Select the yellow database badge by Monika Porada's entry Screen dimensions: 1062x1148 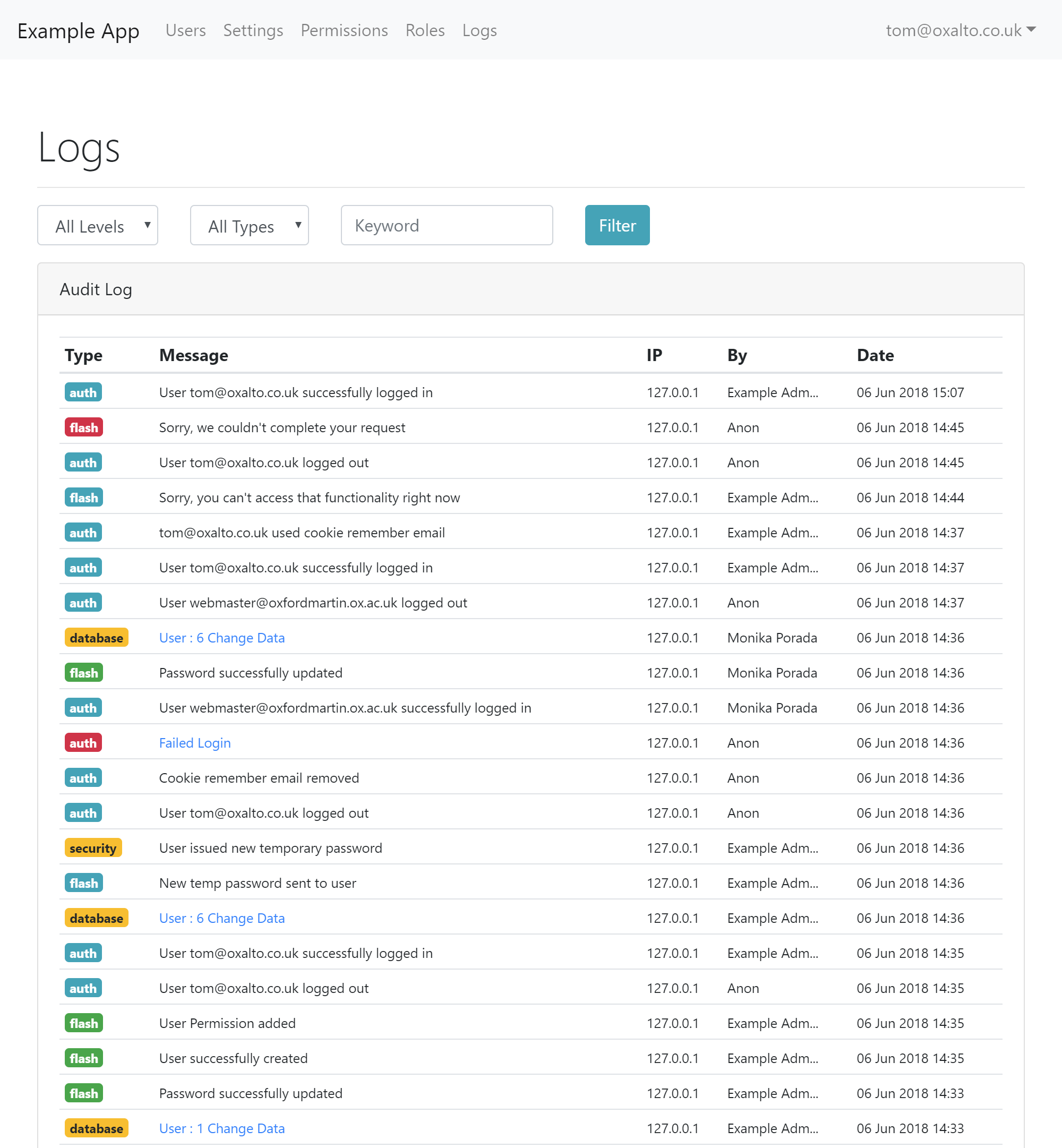pyautogui.click(x=96, y=637)
